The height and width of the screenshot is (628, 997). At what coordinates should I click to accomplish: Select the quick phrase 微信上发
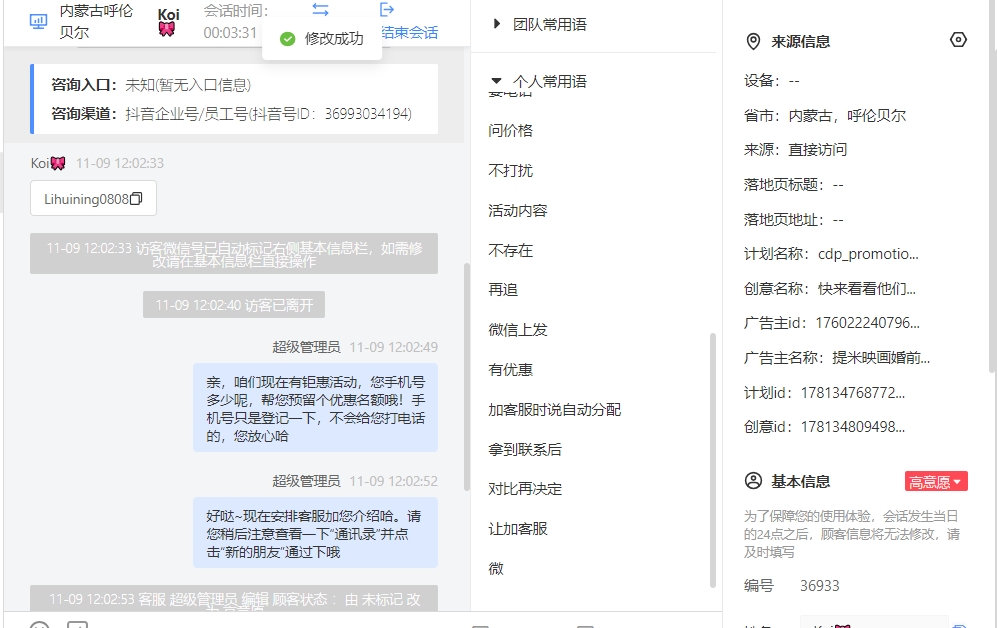(x=518, y=330)
